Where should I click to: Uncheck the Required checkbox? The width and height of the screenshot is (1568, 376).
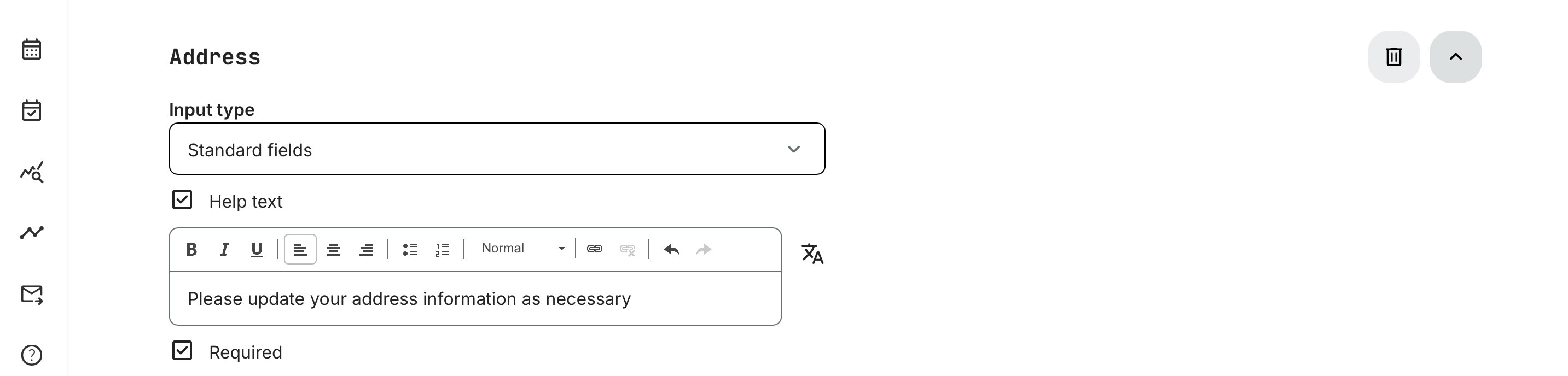tap(182, 350)
